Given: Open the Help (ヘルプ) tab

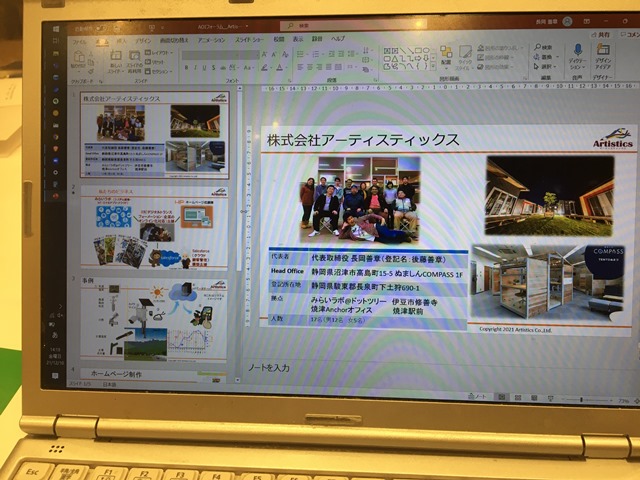Looking at the screenshot, I should (338, 39).
